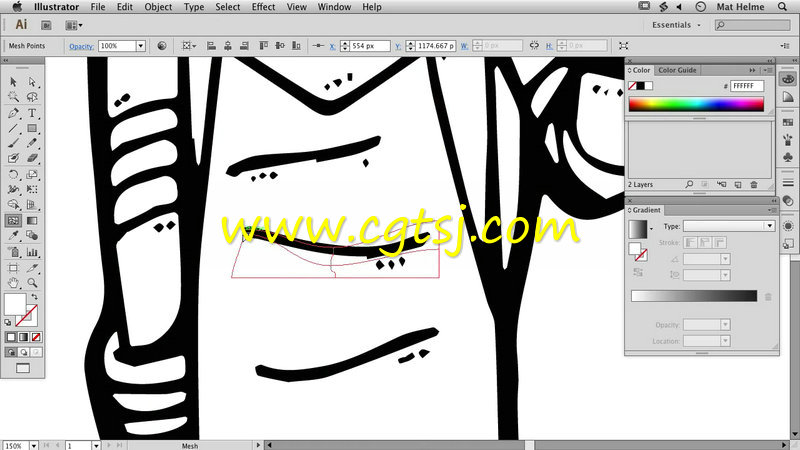
Task: Select the Rotate tool
Action: pos(13,174)
